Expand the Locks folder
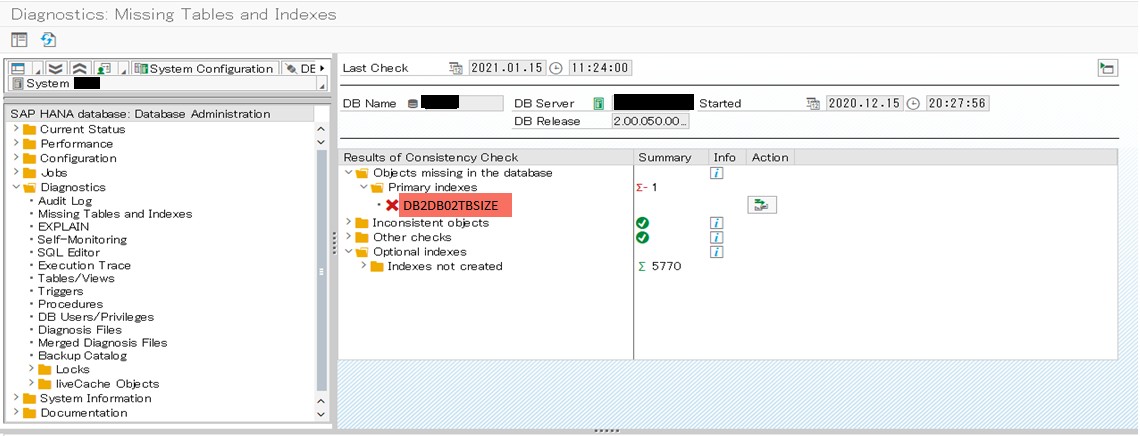This screenshot has width=1140, height=436. [31, 368]
